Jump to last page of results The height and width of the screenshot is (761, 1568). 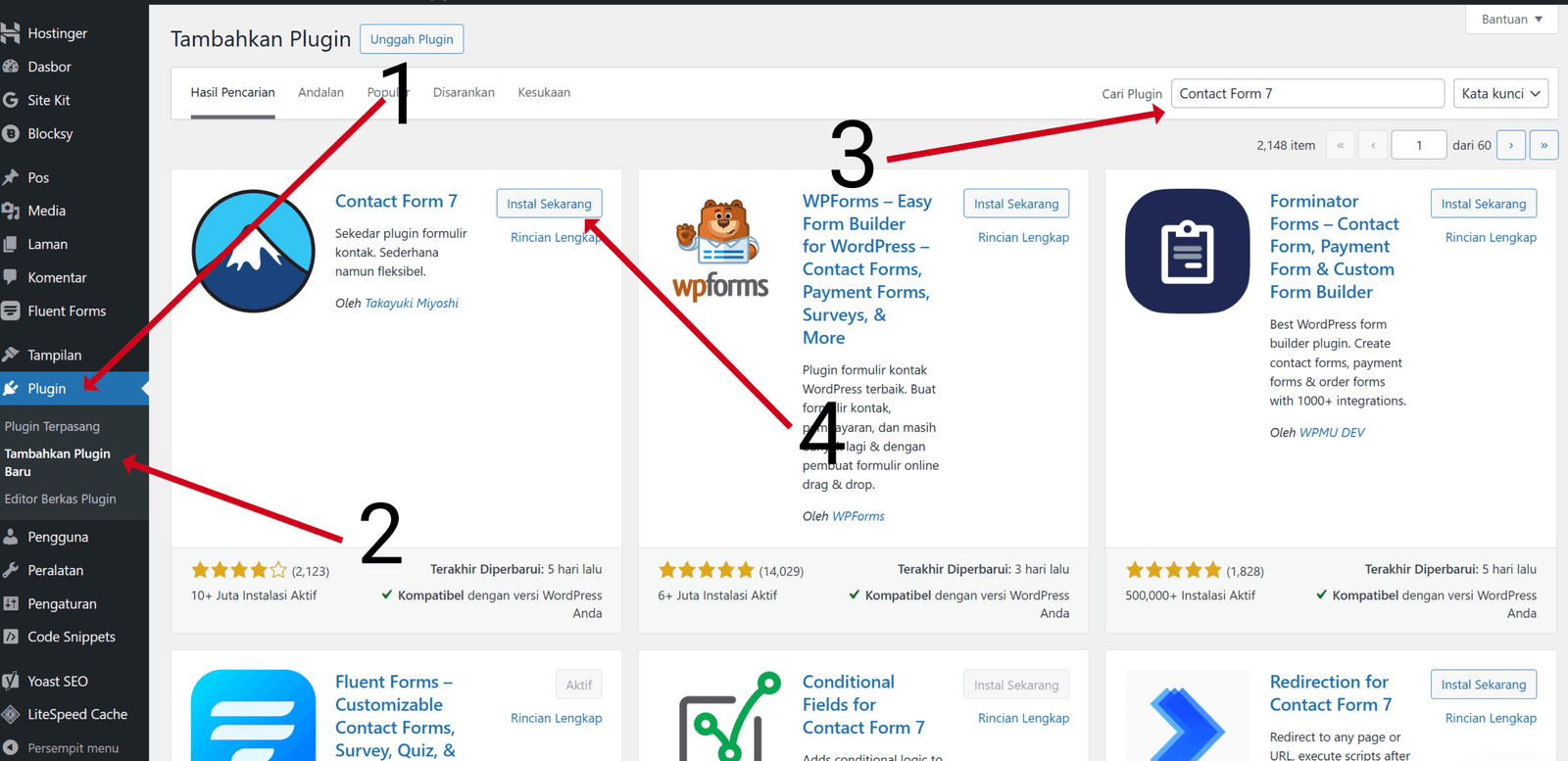point(1543,145)
